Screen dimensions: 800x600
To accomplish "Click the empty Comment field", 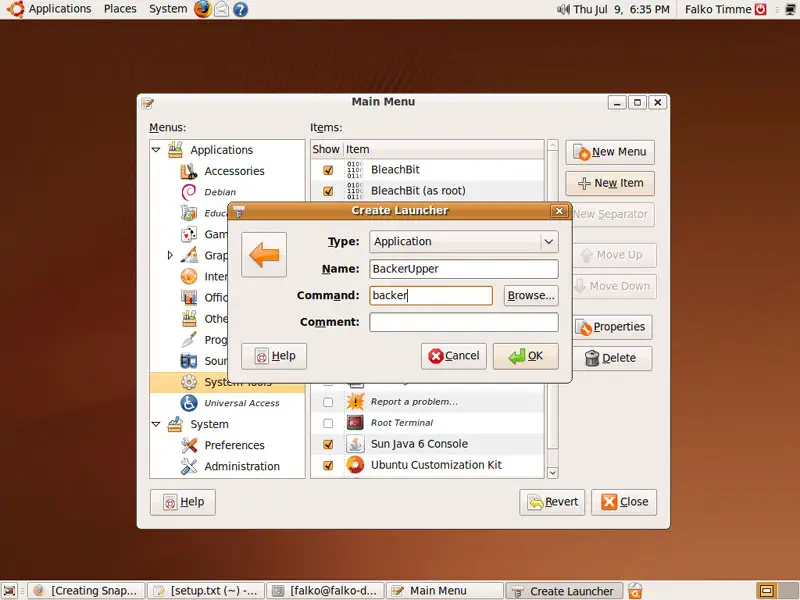I will (x=464, y=322).
